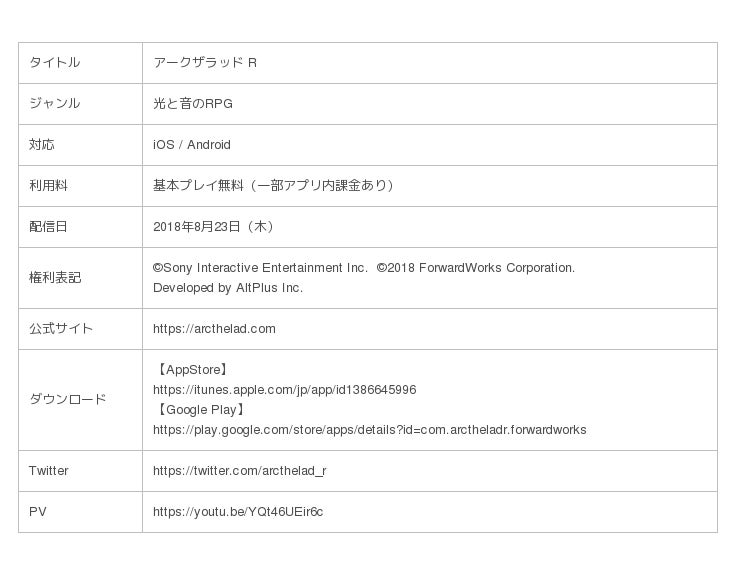The width and height of the screenshot is (740, 573).
Task: Click the タイトル row label
Action: [x=54, y=63]
